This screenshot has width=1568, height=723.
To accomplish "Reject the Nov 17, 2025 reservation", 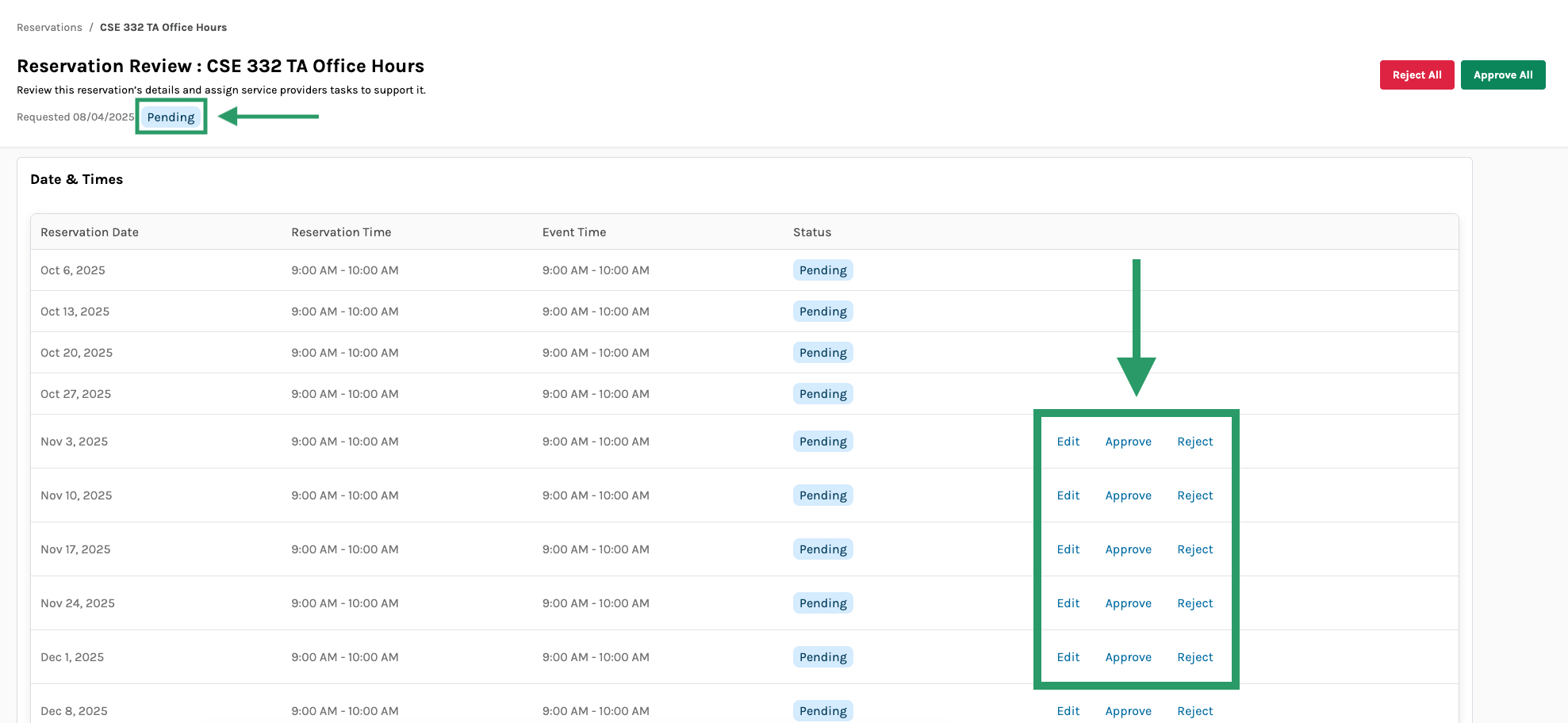I will click(x=1194, y=549).
